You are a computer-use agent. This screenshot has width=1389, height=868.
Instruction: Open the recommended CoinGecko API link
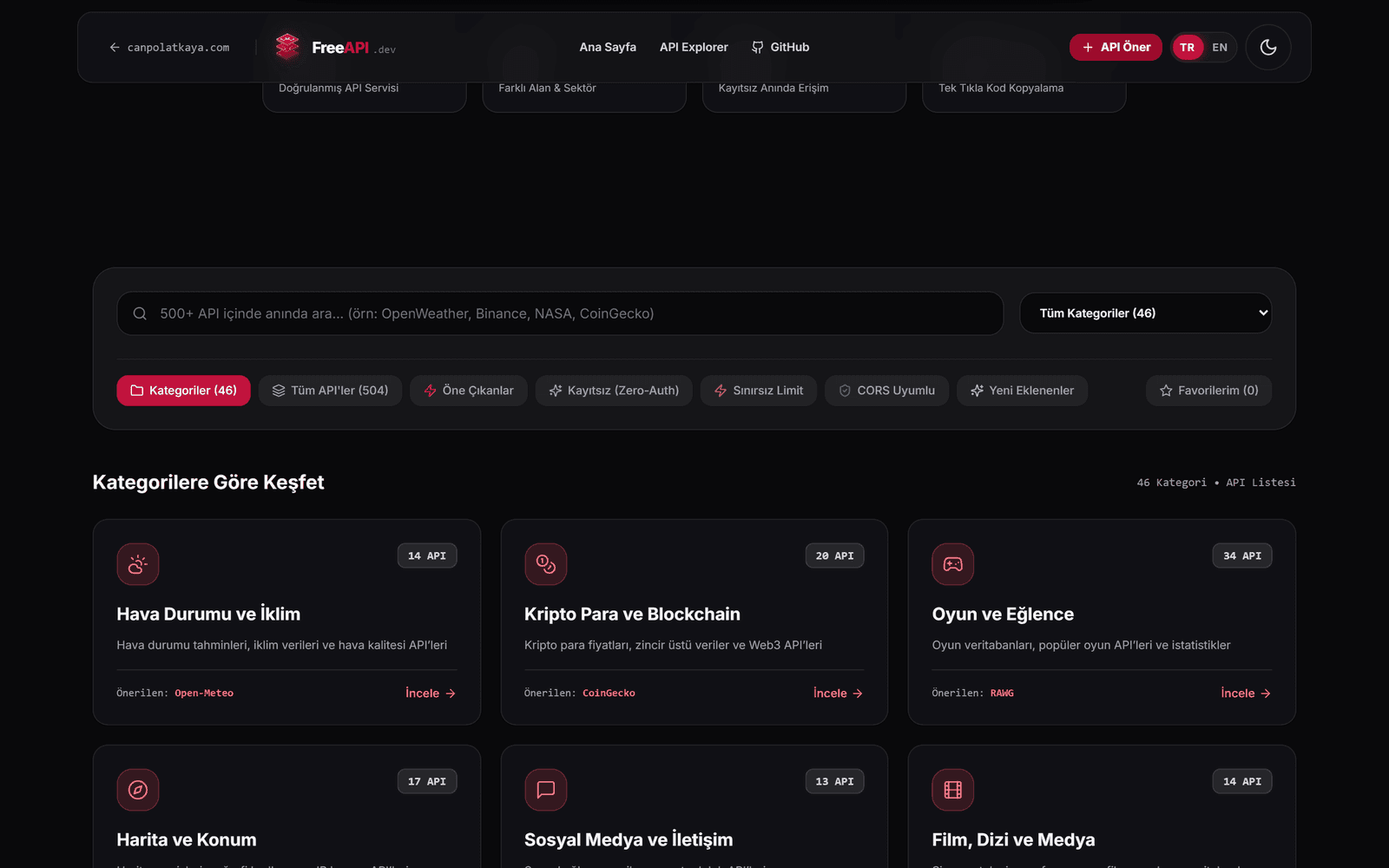[609, 694]
